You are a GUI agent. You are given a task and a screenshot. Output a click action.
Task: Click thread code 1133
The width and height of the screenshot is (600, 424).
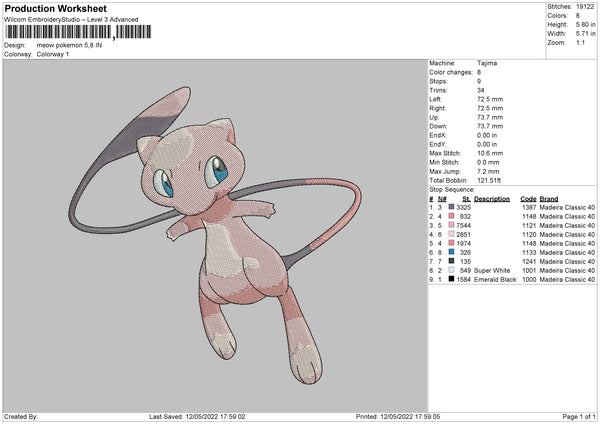pos(529,253)
